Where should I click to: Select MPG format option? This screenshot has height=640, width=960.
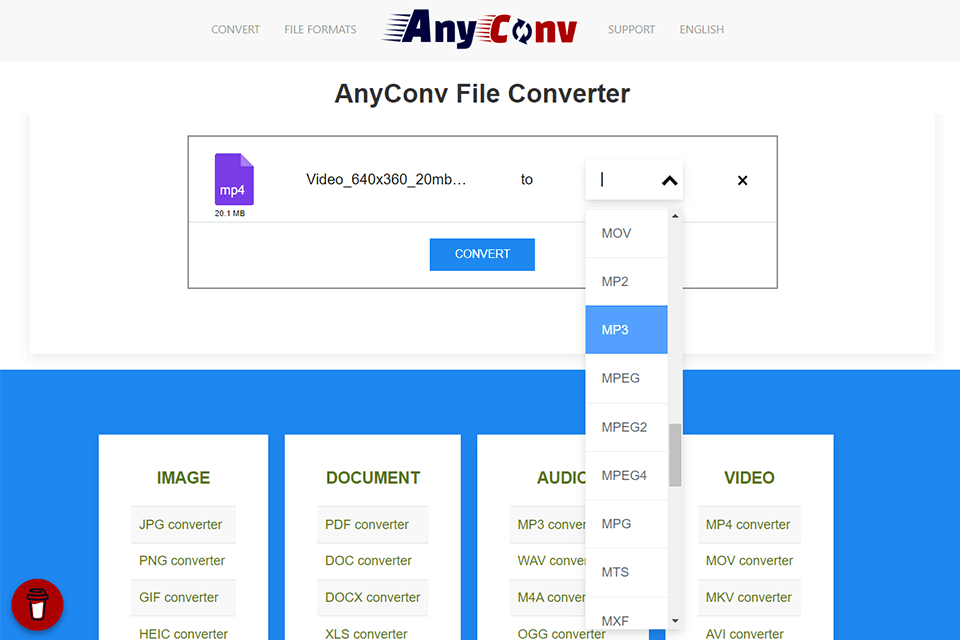626,524
